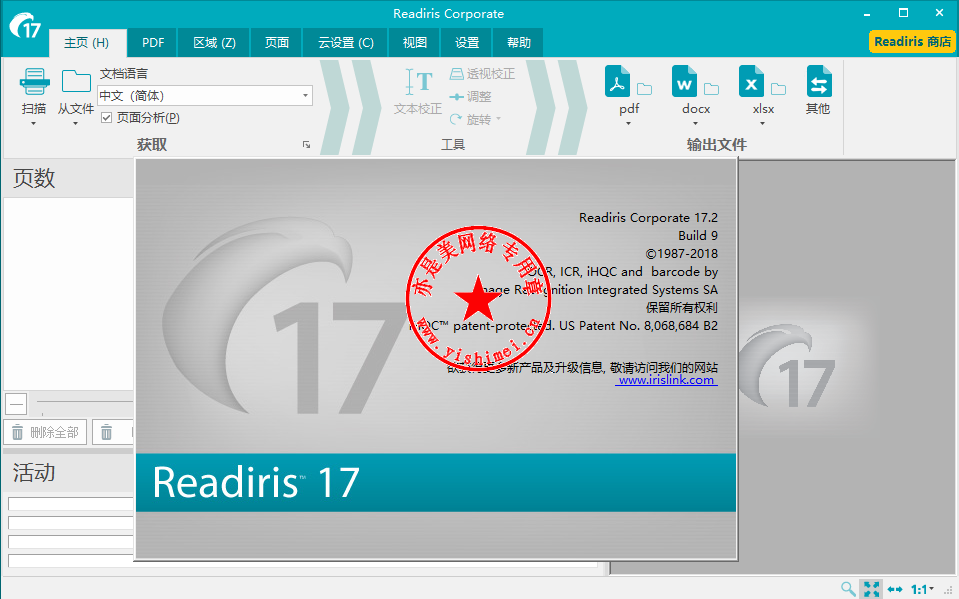Close the Readiris Corporate window
This screenshot has width=959, height=599.
click(939, 13)
